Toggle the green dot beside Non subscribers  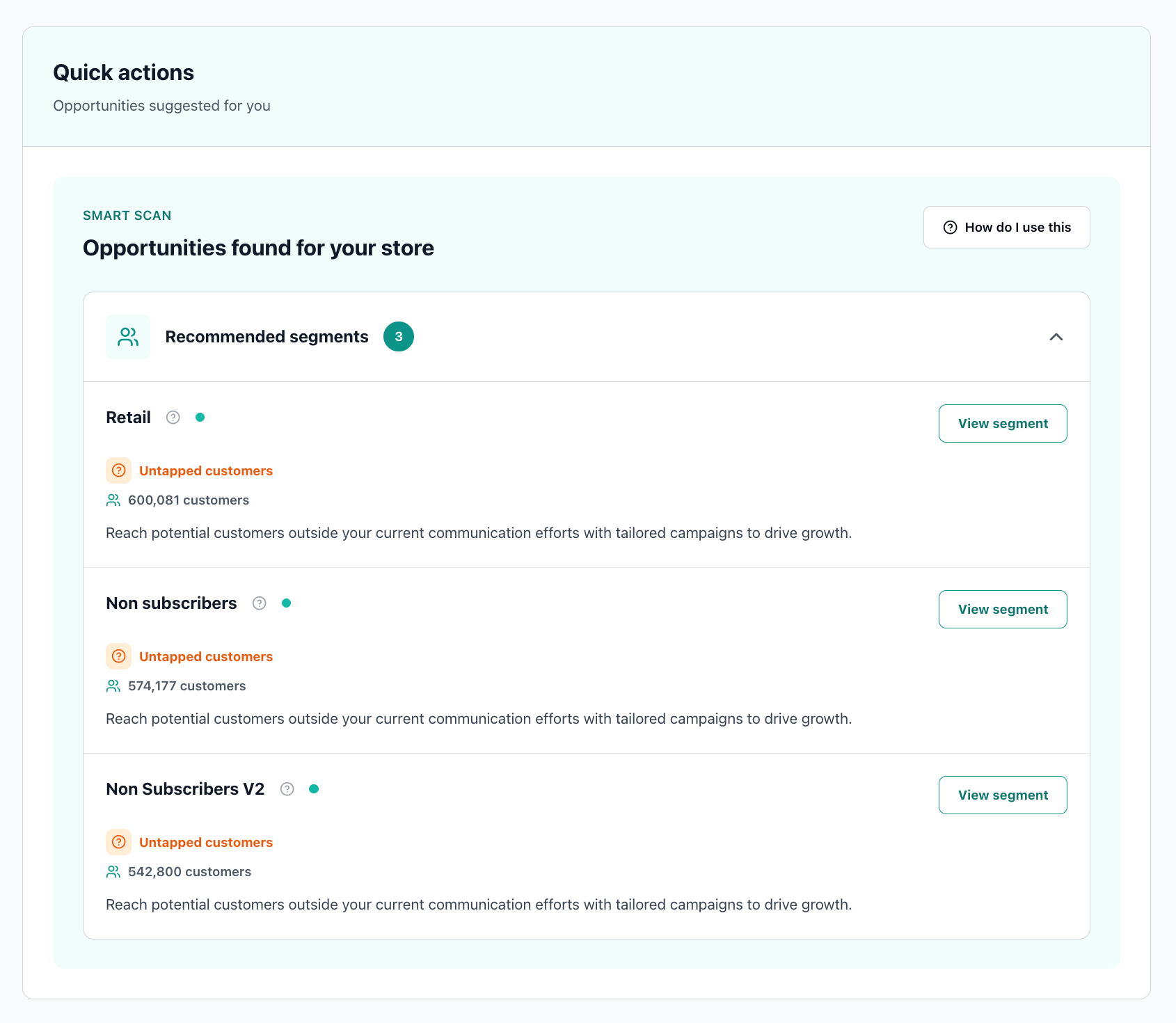(286, 603)
